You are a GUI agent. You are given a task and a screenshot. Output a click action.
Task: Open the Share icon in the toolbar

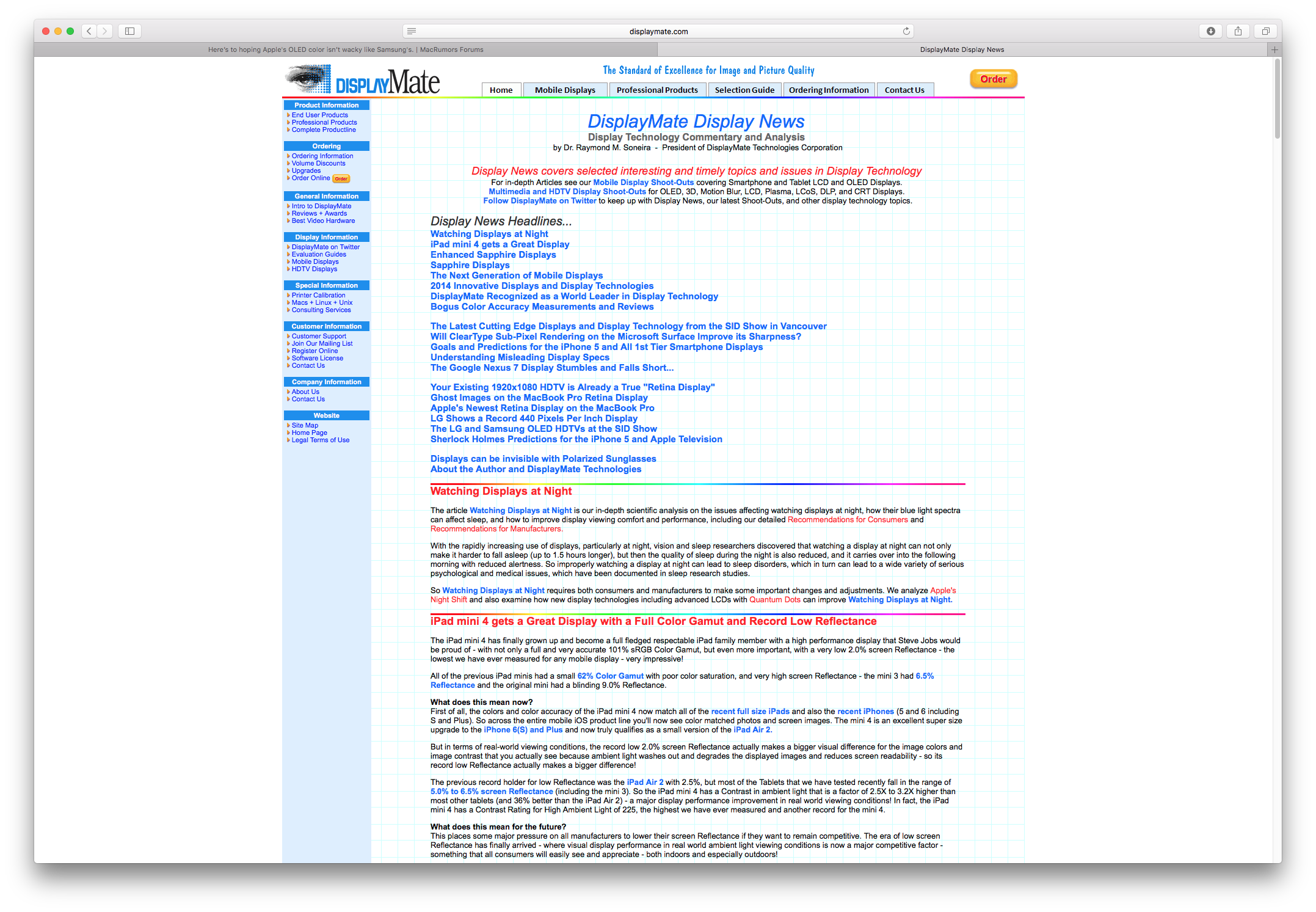pyautogui.click(x=1238, y=31)
